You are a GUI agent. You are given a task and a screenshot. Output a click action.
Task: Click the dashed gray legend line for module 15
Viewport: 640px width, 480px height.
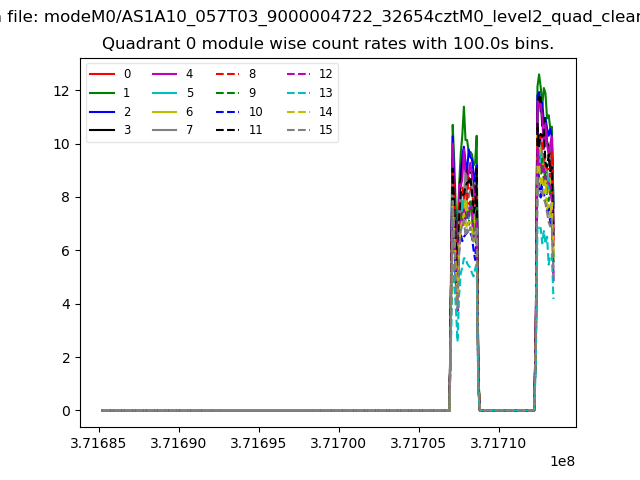[299, 130]
